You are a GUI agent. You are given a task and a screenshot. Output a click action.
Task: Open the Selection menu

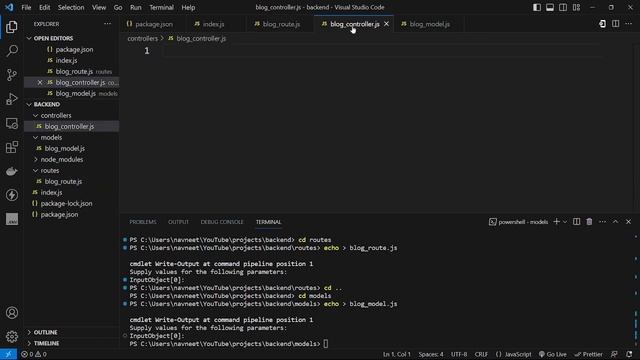click(71, 7)
